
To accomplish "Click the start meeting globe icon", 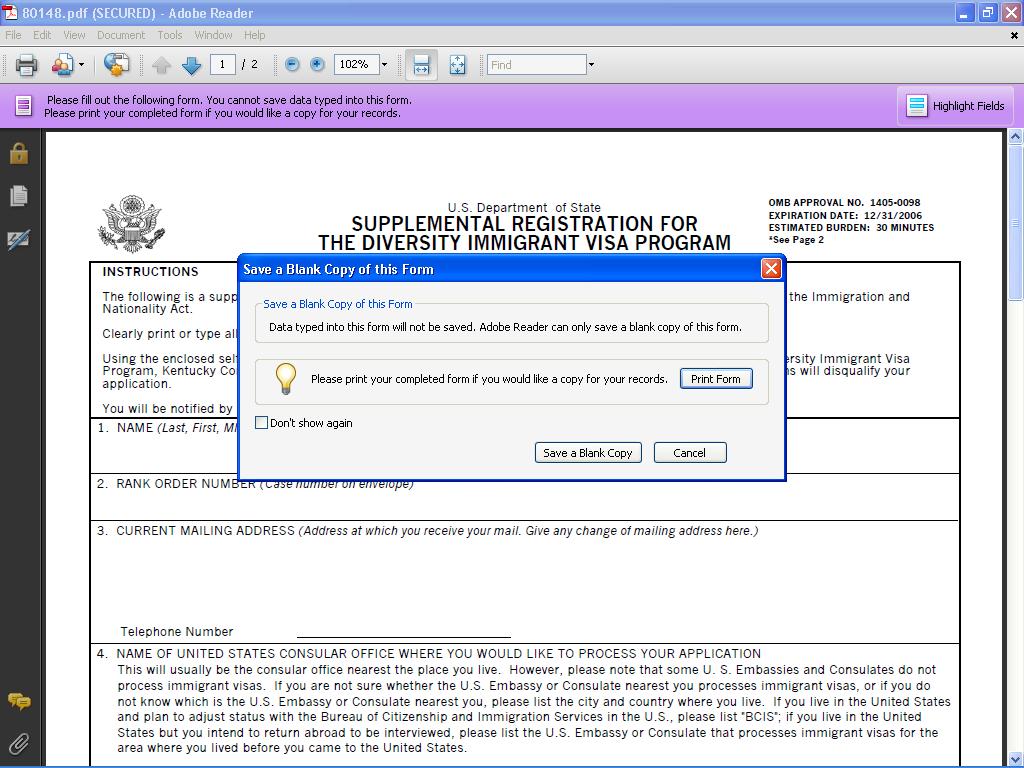I will pos(116,65).
